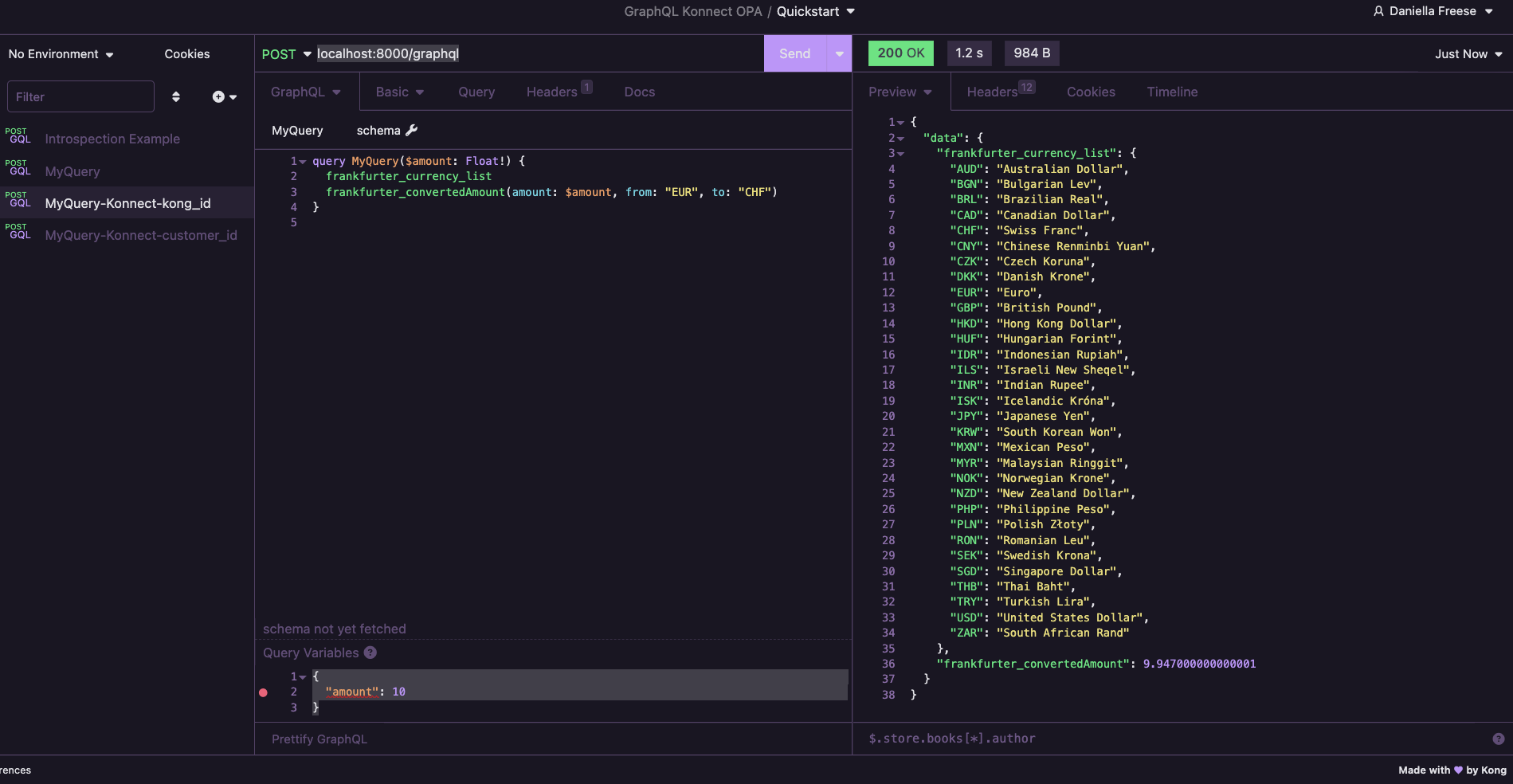Click the red error marker on line 2
The image size is (1513, 784).
point(263,692)
